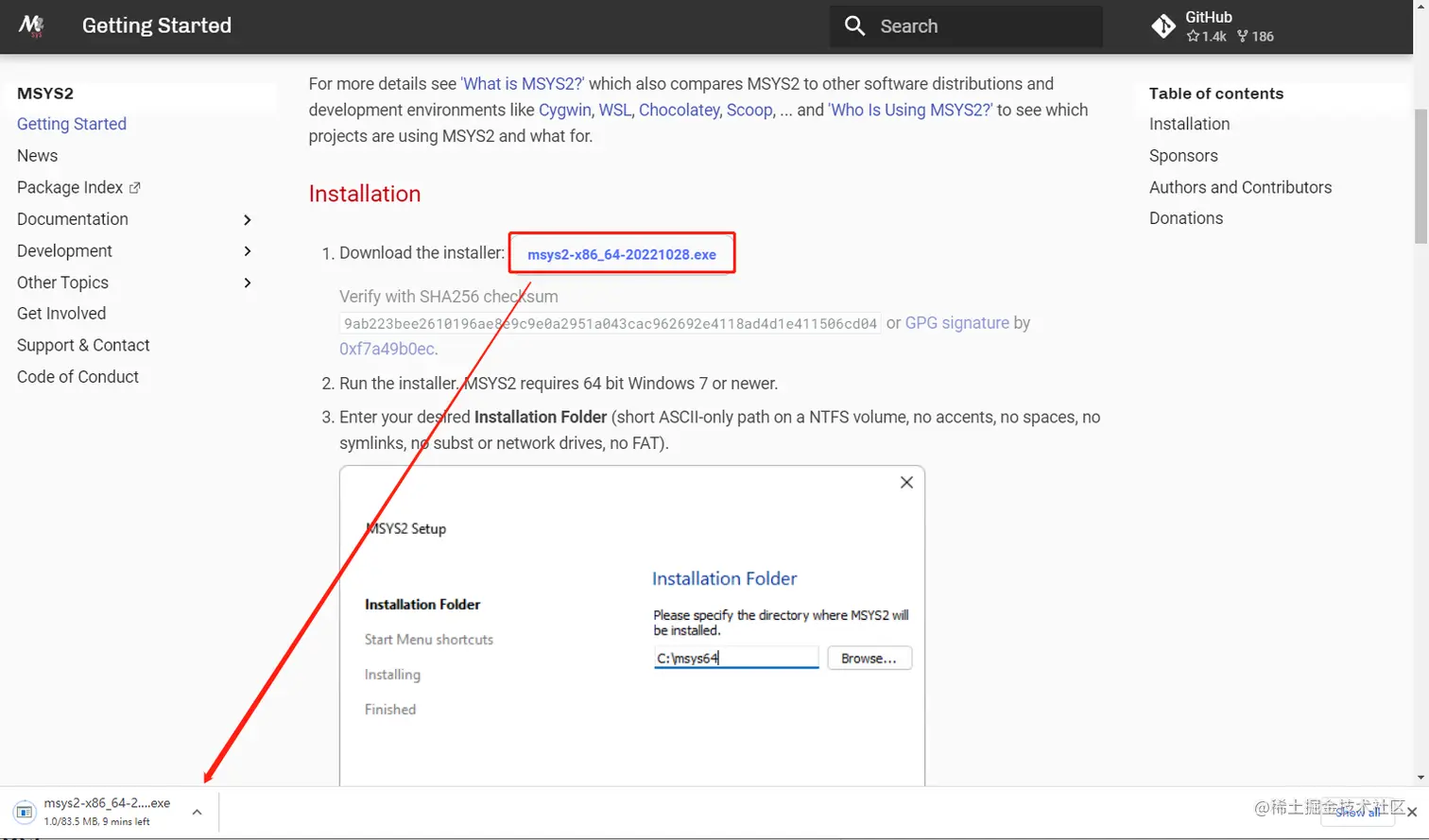1429x840 pixels.
Task: Click the MSYS2 sidebar title
Action: [x=45, y=94]
